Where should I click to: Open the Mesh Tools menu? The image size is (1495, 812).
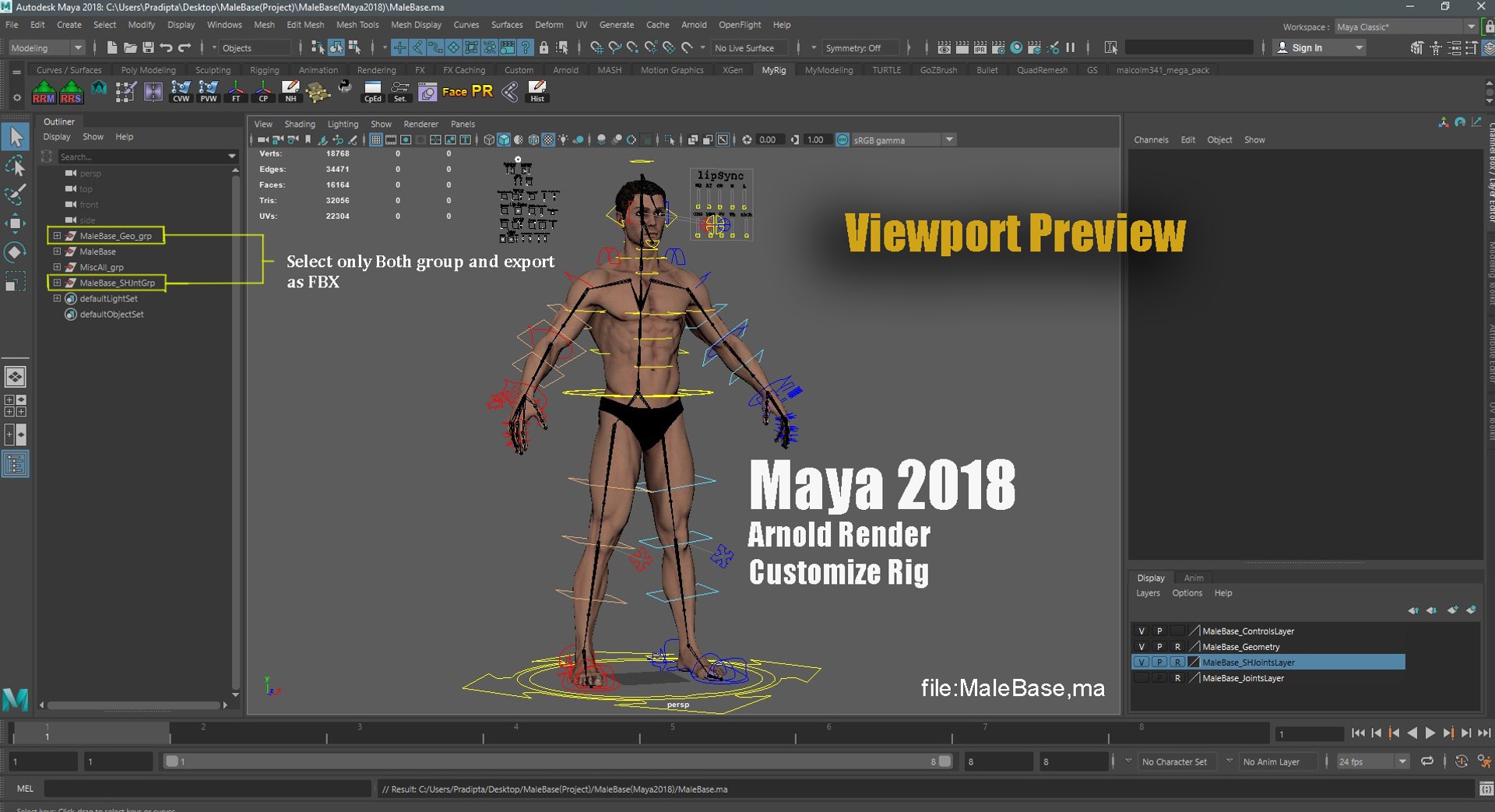click(x=357, y=25)
